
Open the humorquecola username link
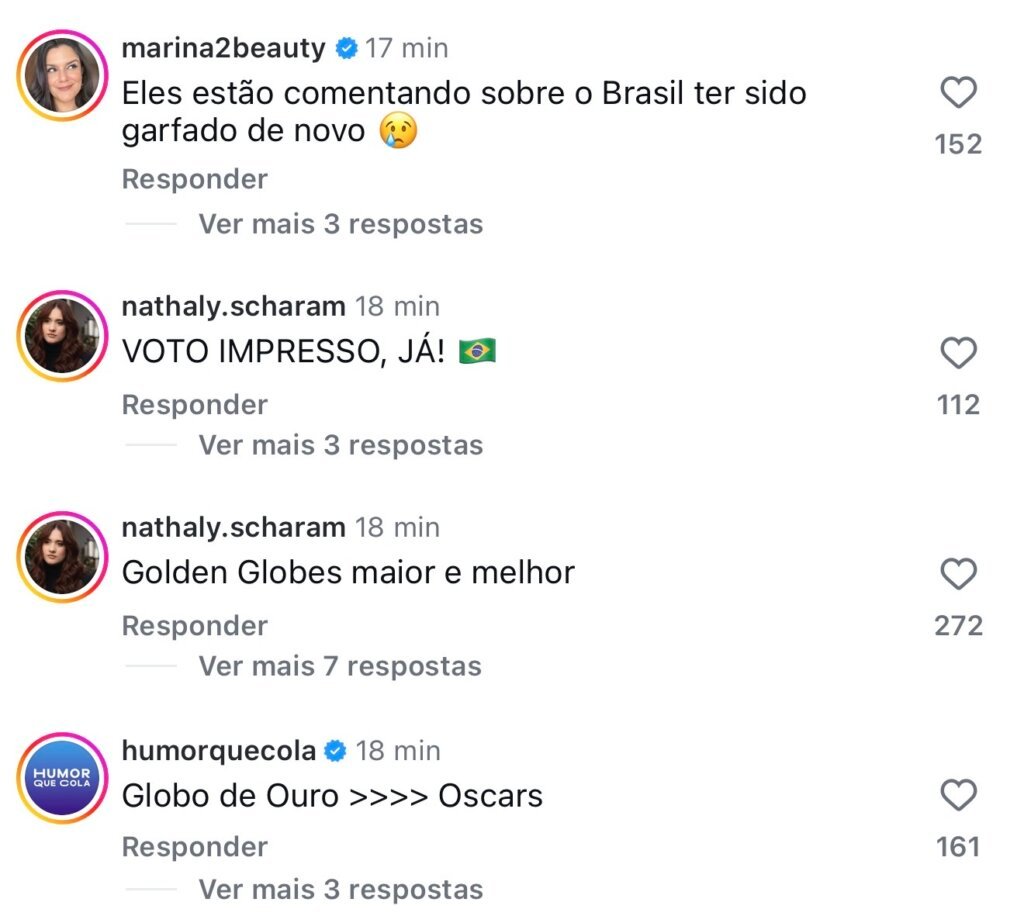point(218,750)
